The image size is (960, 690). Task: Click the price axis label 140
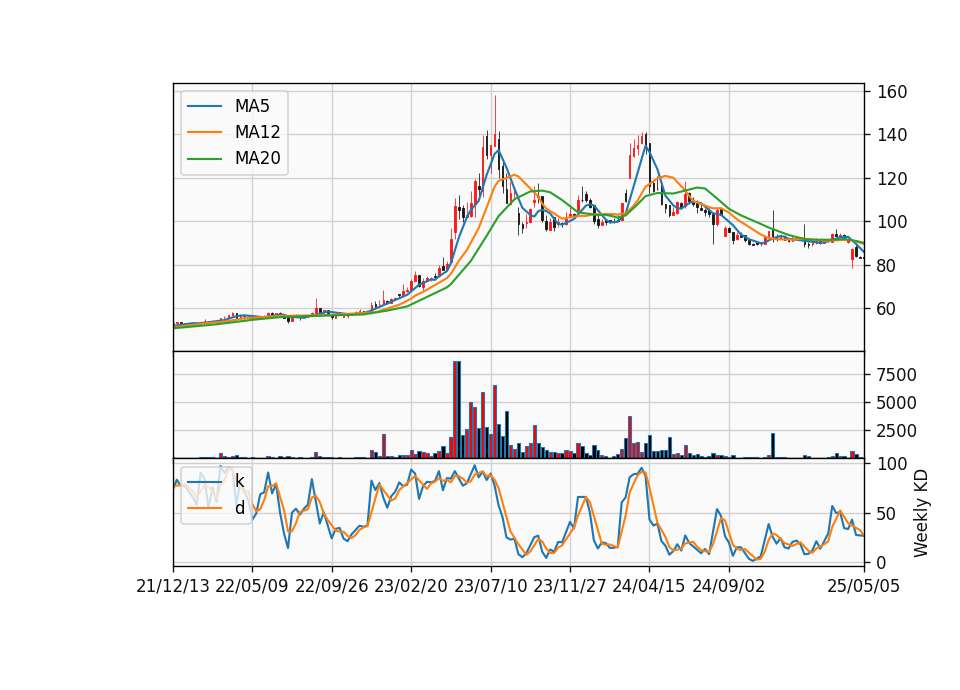point(892,135)
